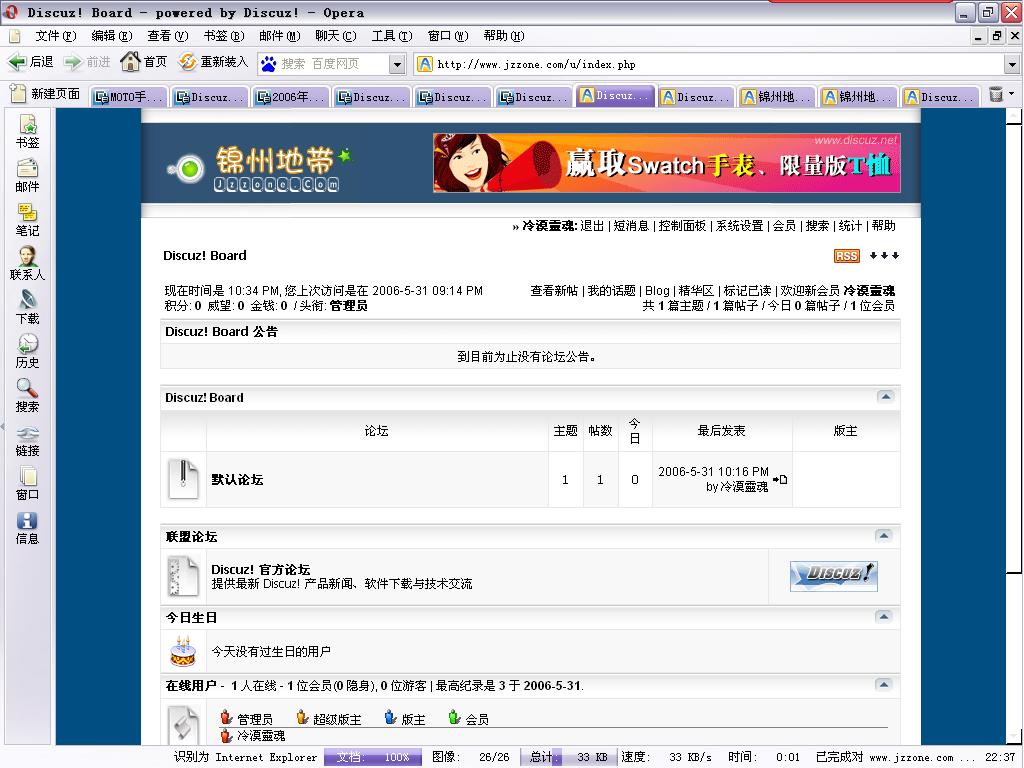Open the 帮助 menu in menu bar
Image resolution: width=1024 pixels, height=768 pixels.
point(504,36)
